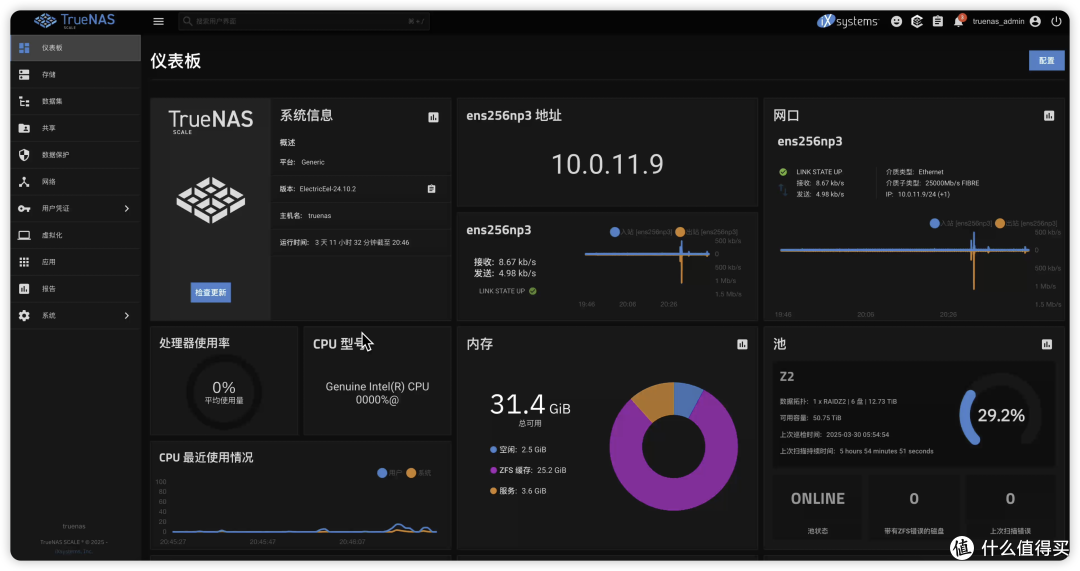1080x571 pixels.
Task: Open the reports icon on 池 card
Action: (x=1046, y=344)
